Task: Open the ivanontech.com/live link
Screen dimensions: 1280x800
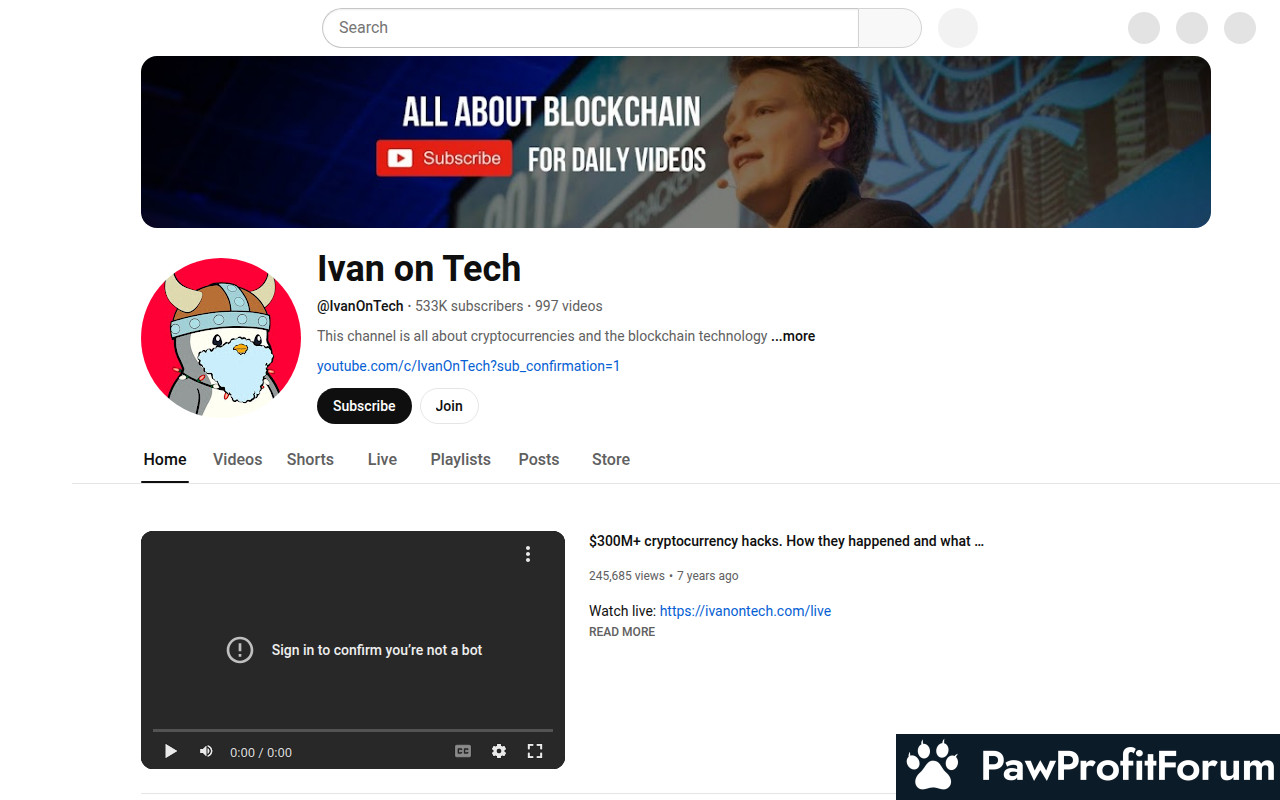Action: [x=745, y=611]
